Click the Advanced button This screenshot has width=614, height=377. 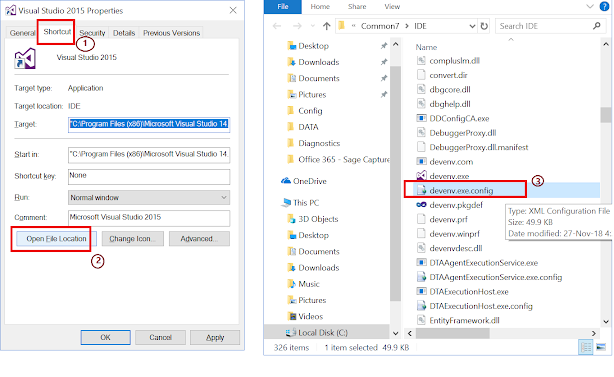pyautogui.click(x=199, y=239)
